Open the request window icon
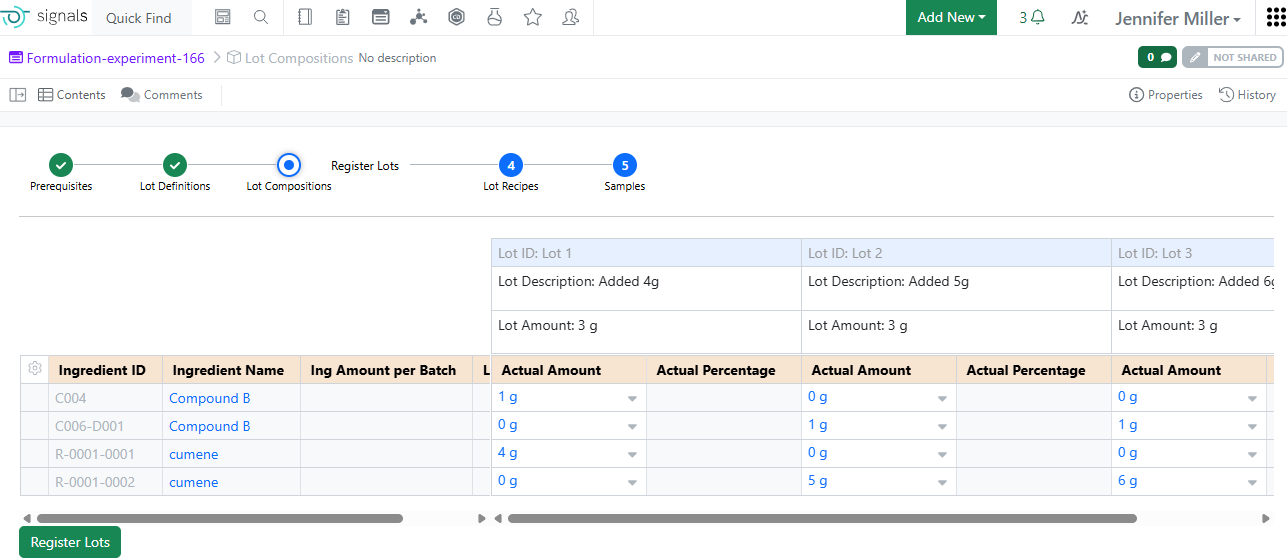Viewport: 1287px width, 560px height. tap(381, 17)
